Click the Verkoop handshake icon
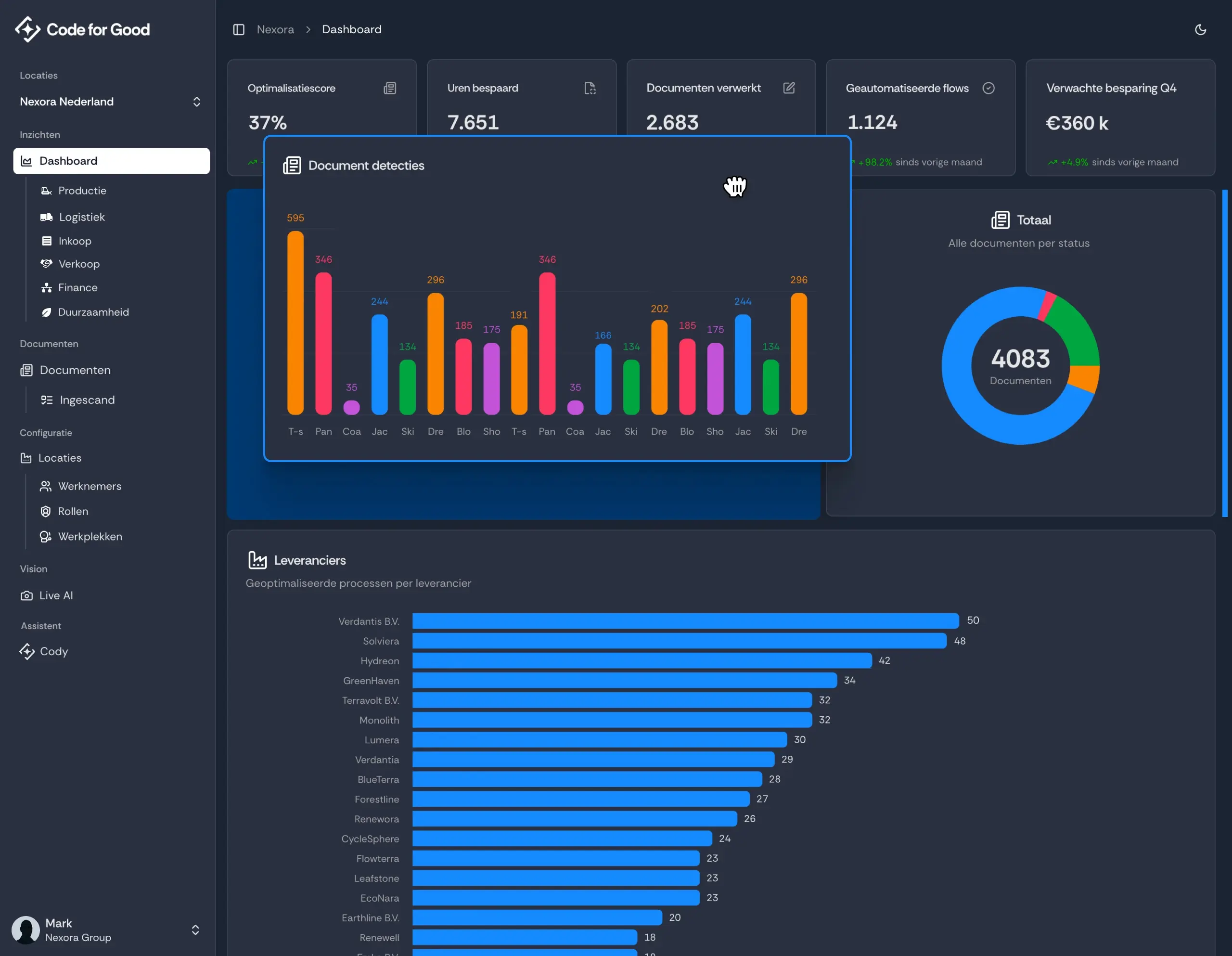Viewport: 1232px width, 956px height. 46,263
